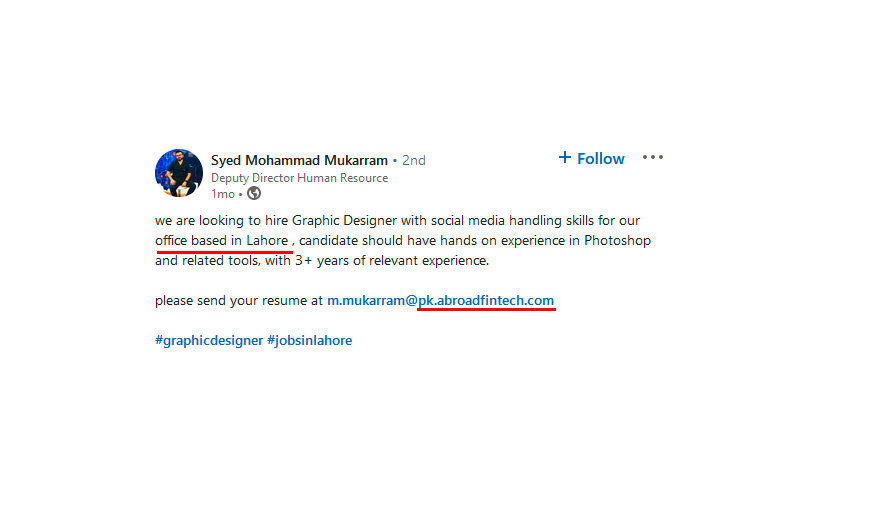This screenshot has height=532, width=896.
Task: Open the #graphicdesigner hashtag
Action: (209, 341)
